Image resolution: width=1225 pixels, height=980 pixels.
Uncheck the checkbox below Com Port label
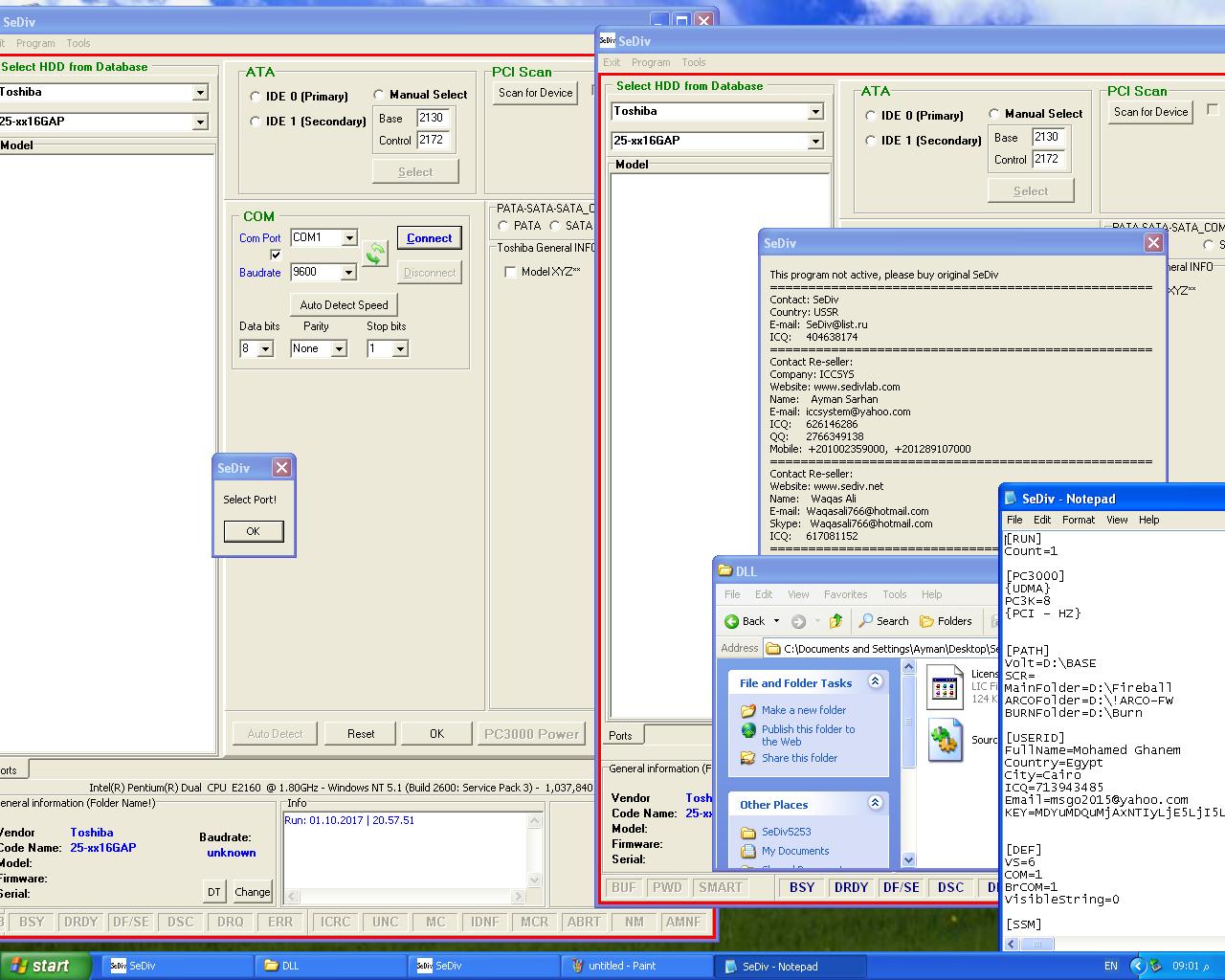coord(276,255)
